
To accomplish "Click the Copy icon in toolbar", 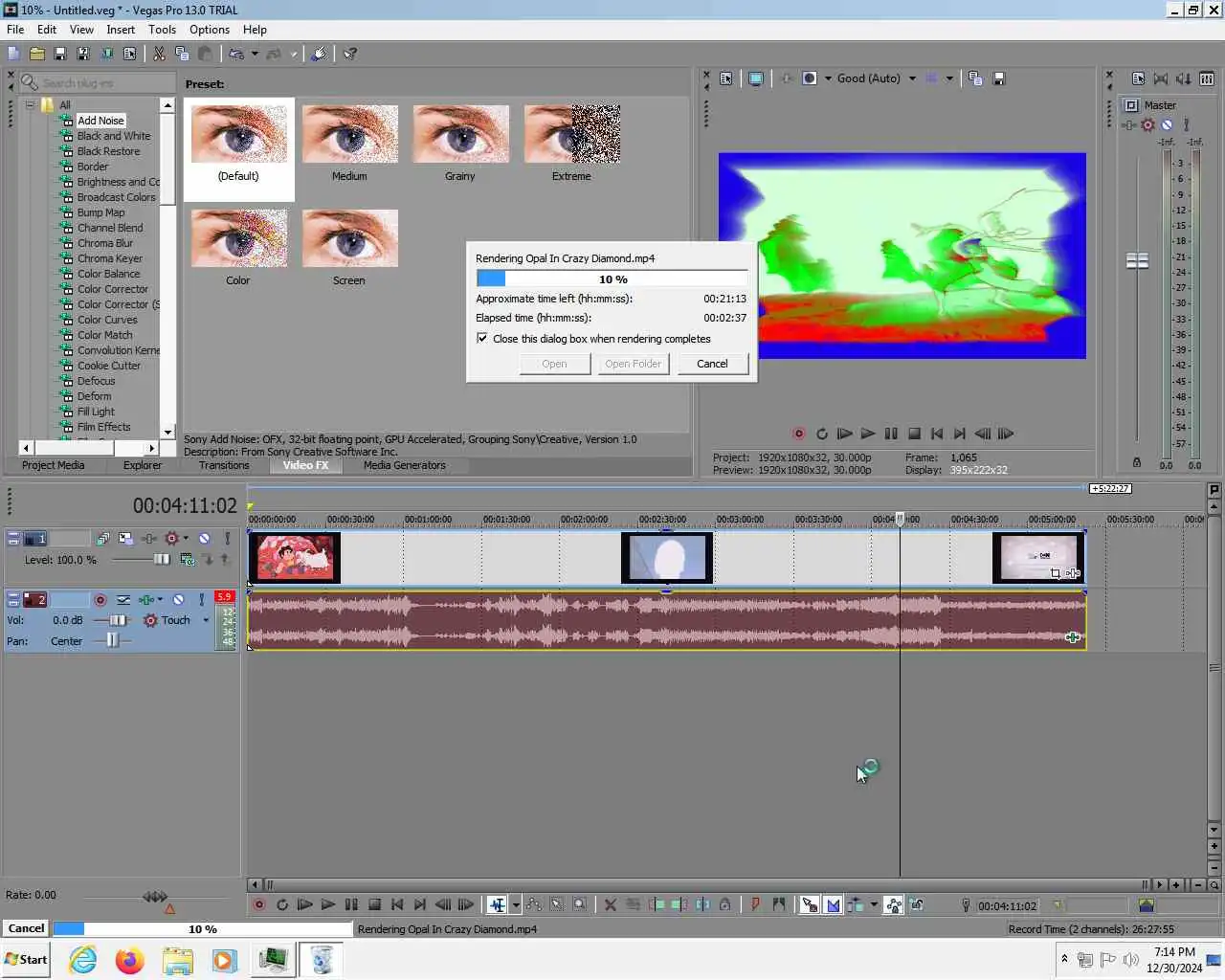I will click(x=182, y=55).
